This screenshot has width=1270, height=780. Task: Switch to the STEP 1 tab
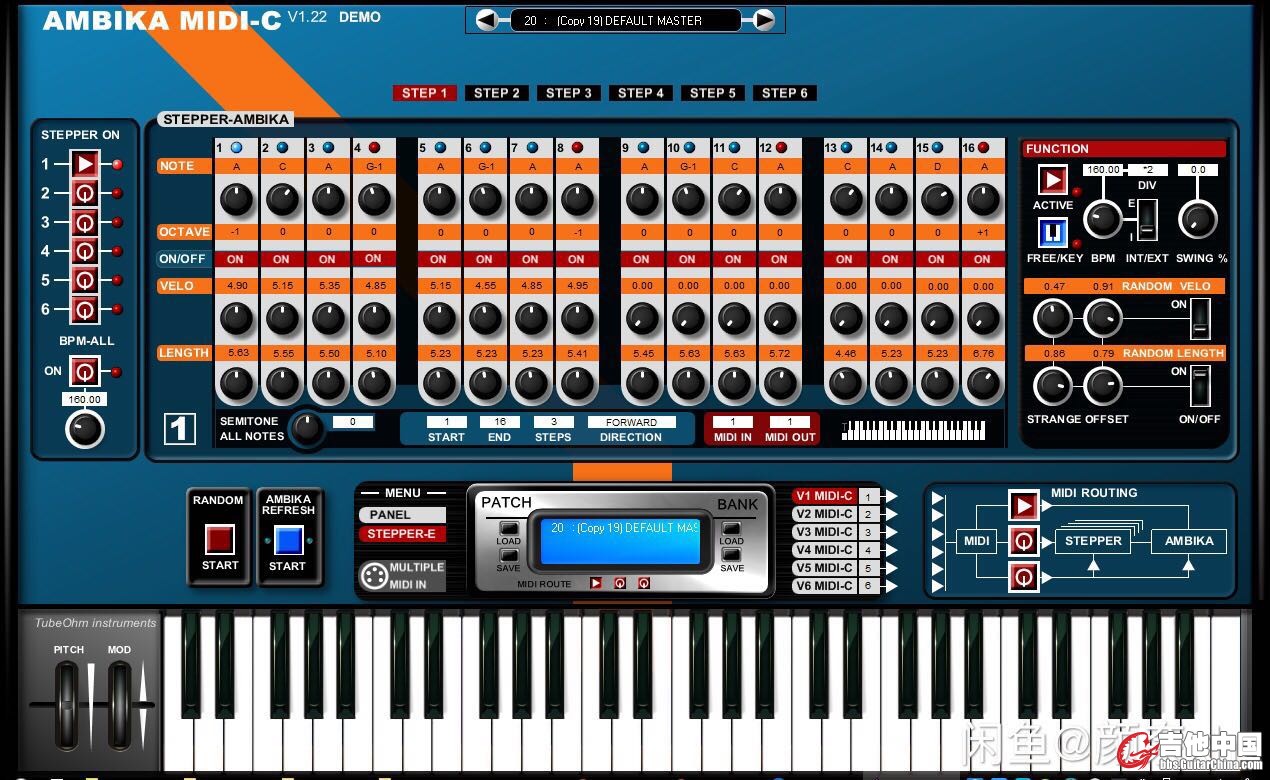[425, 93]
